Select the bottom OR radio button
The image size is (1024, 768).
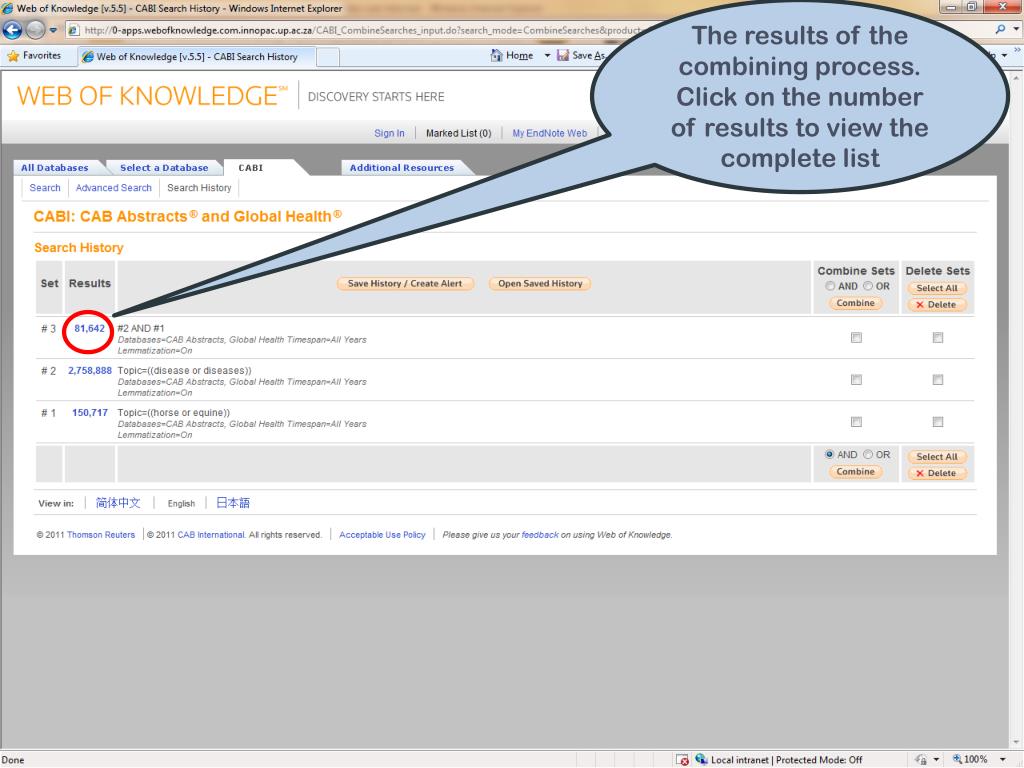pyautogui.click(x=868, y=455)
